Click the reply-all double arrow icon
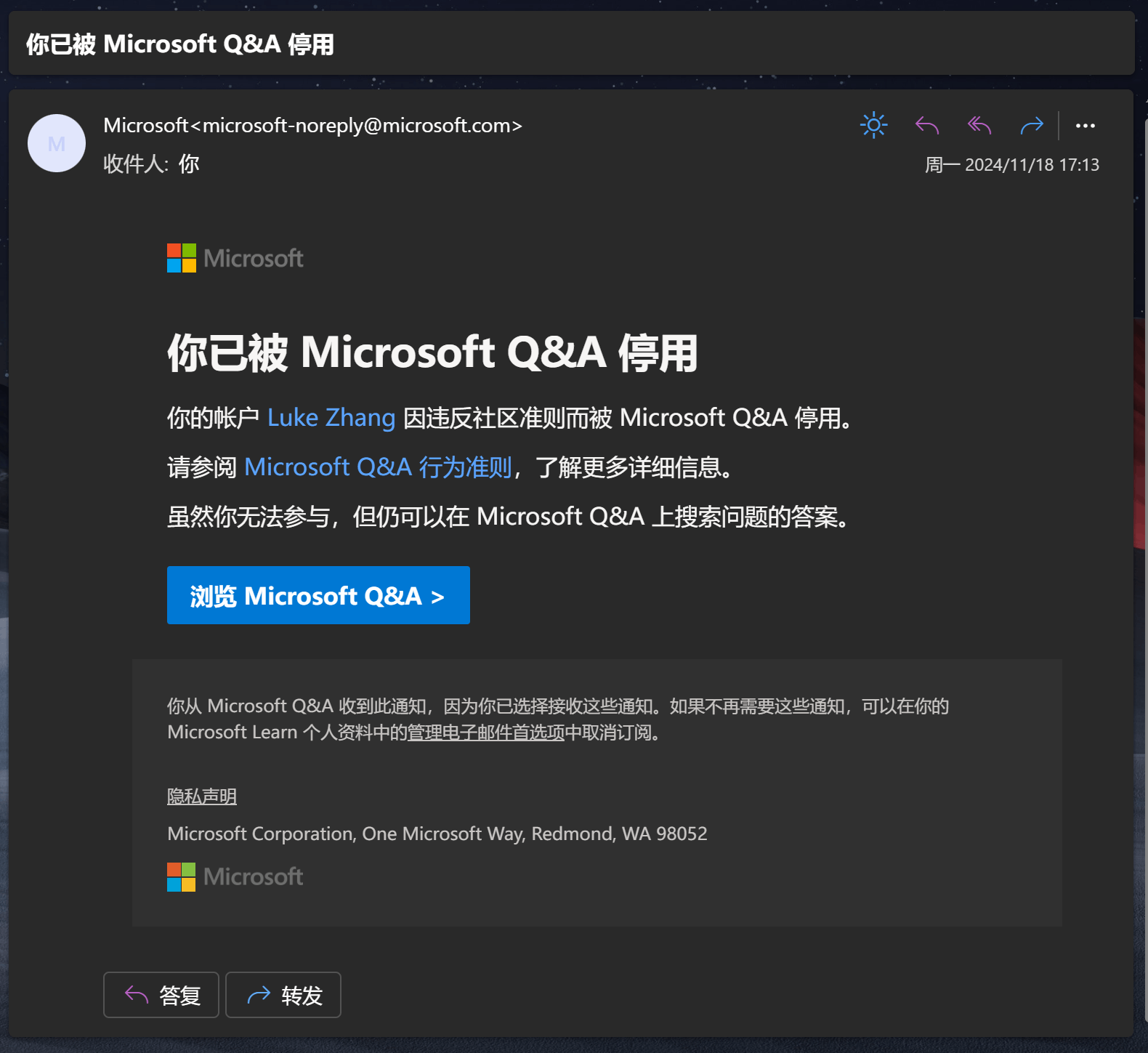 (979, 125)
